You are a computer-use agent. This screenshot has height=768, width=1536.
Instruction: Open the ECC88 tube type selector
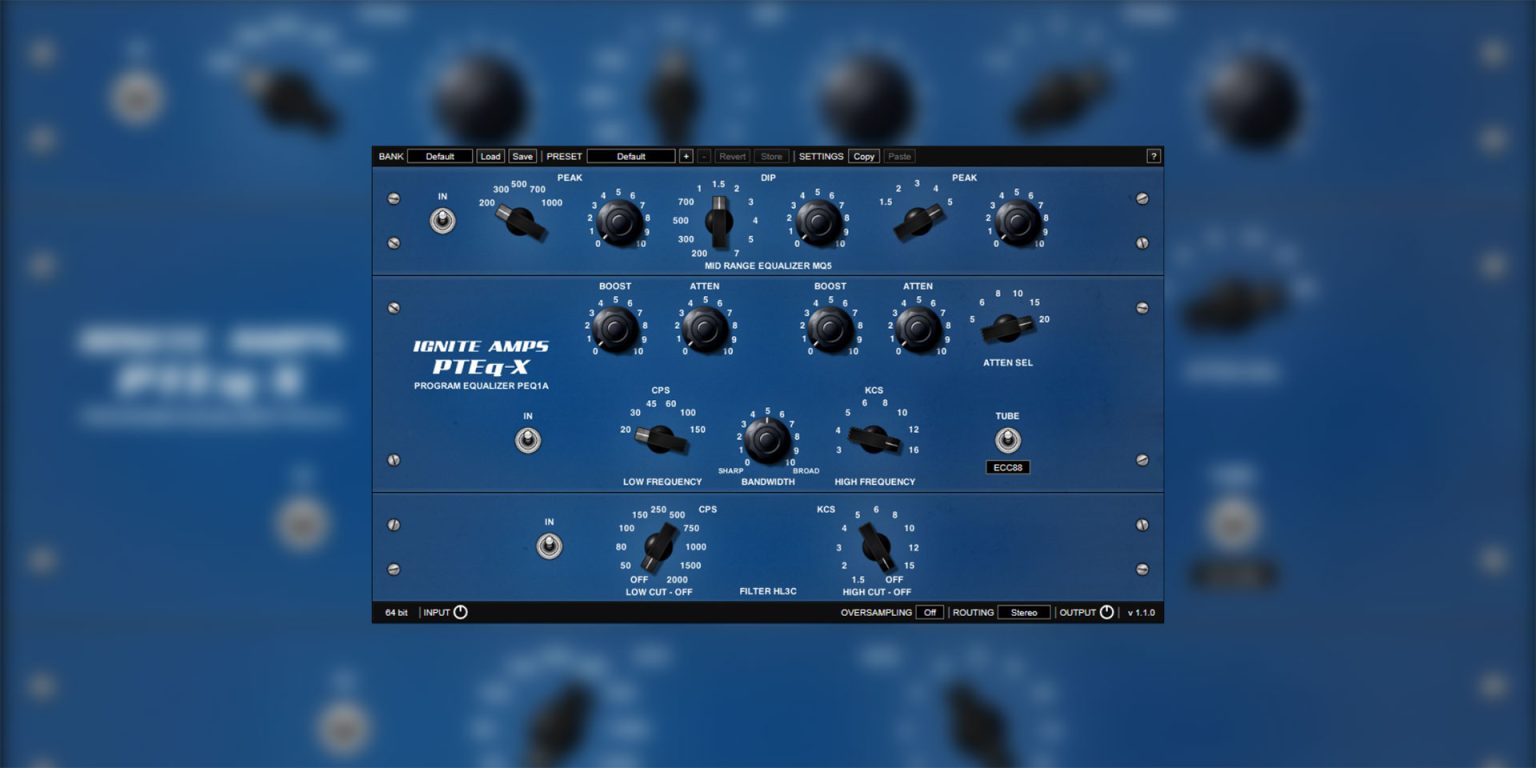click(x=1007, y=466)
